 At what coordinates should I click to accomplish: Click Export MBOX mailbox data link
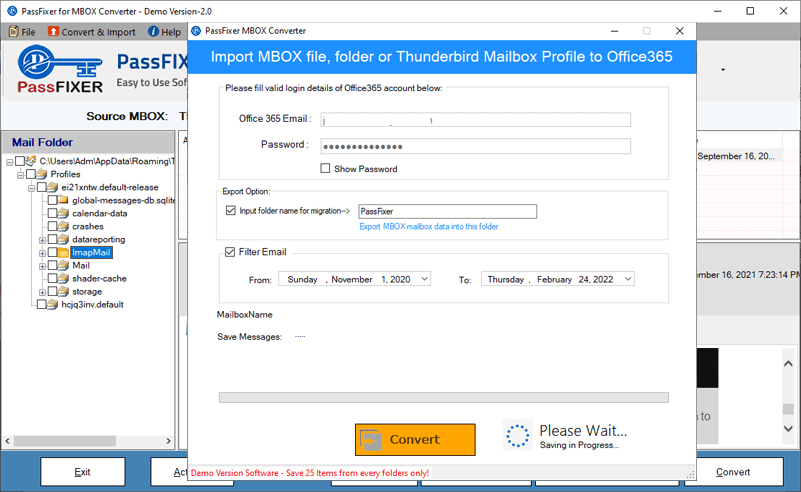429,226
